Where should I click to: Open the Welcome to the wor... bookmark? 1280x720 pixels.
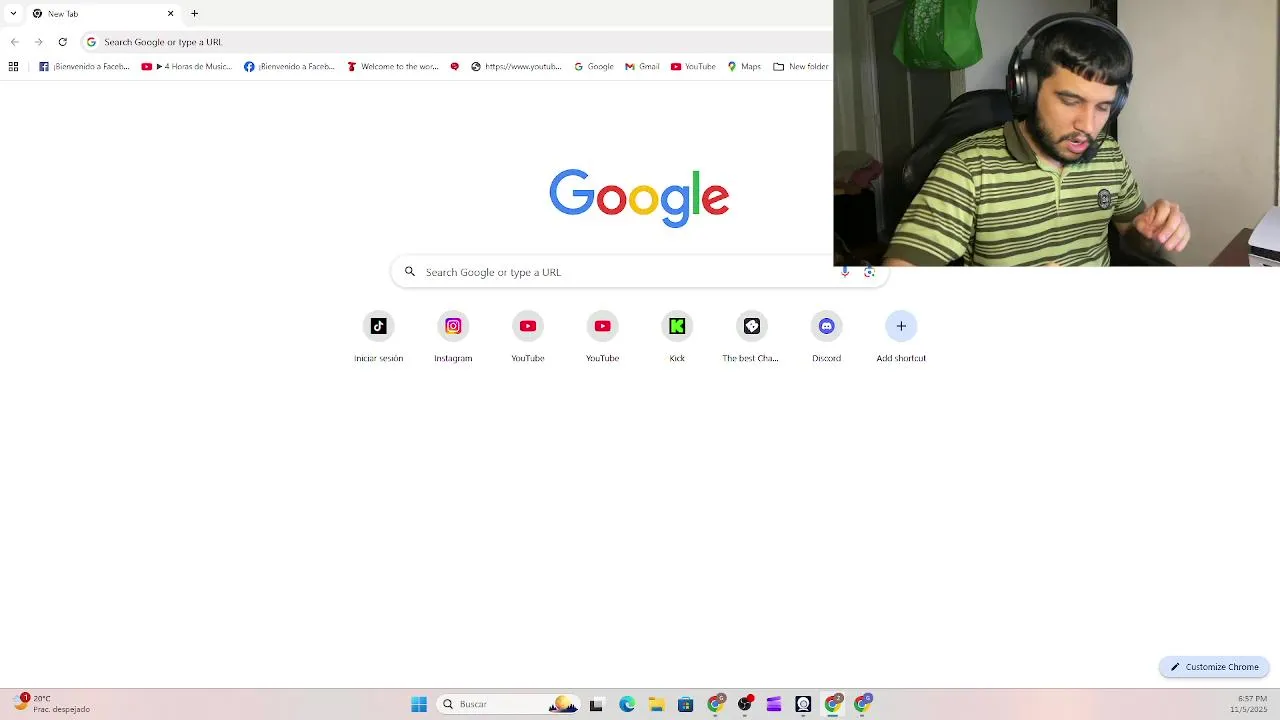[x=393, y=67]
